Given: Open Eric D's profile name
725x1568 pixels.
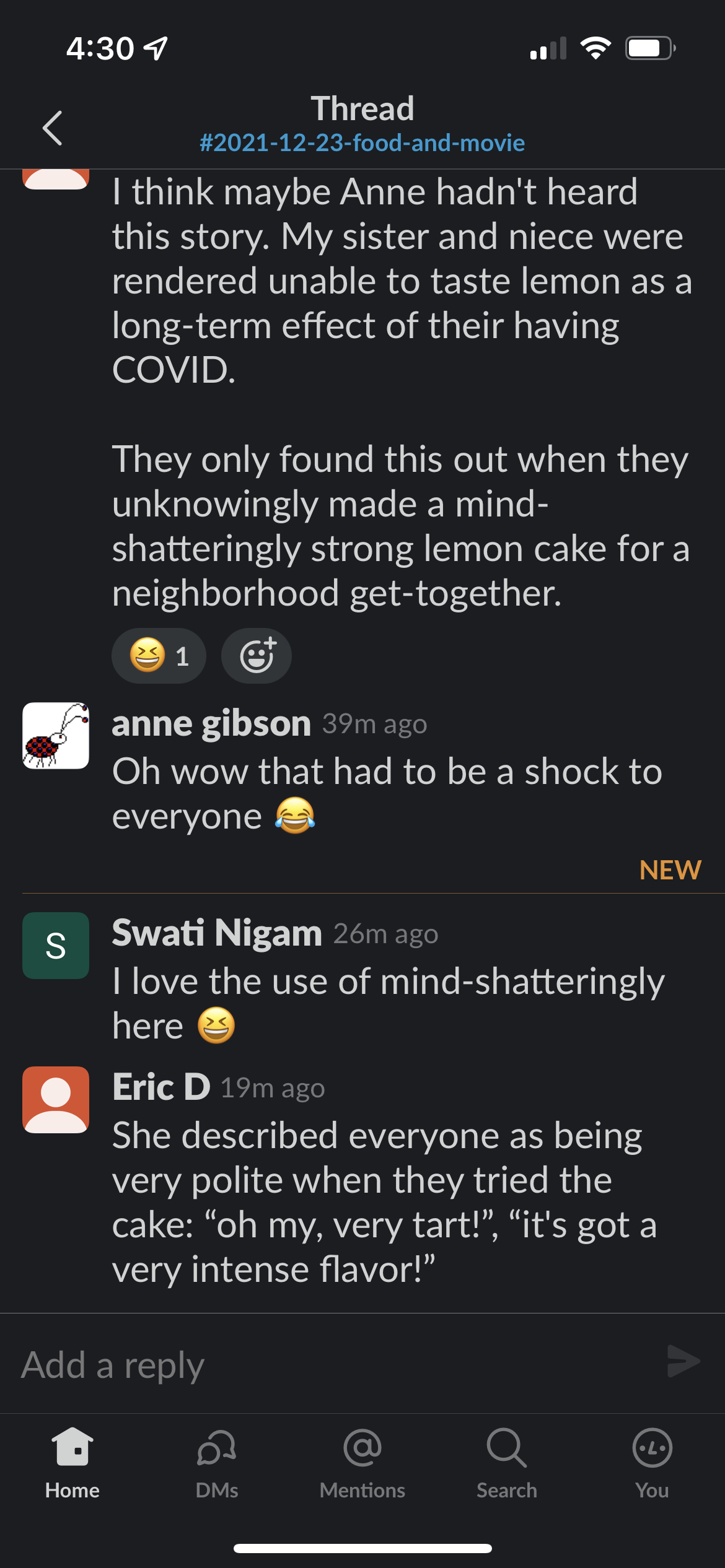Looking at the screenshot, I should [x=161, y=1087].
